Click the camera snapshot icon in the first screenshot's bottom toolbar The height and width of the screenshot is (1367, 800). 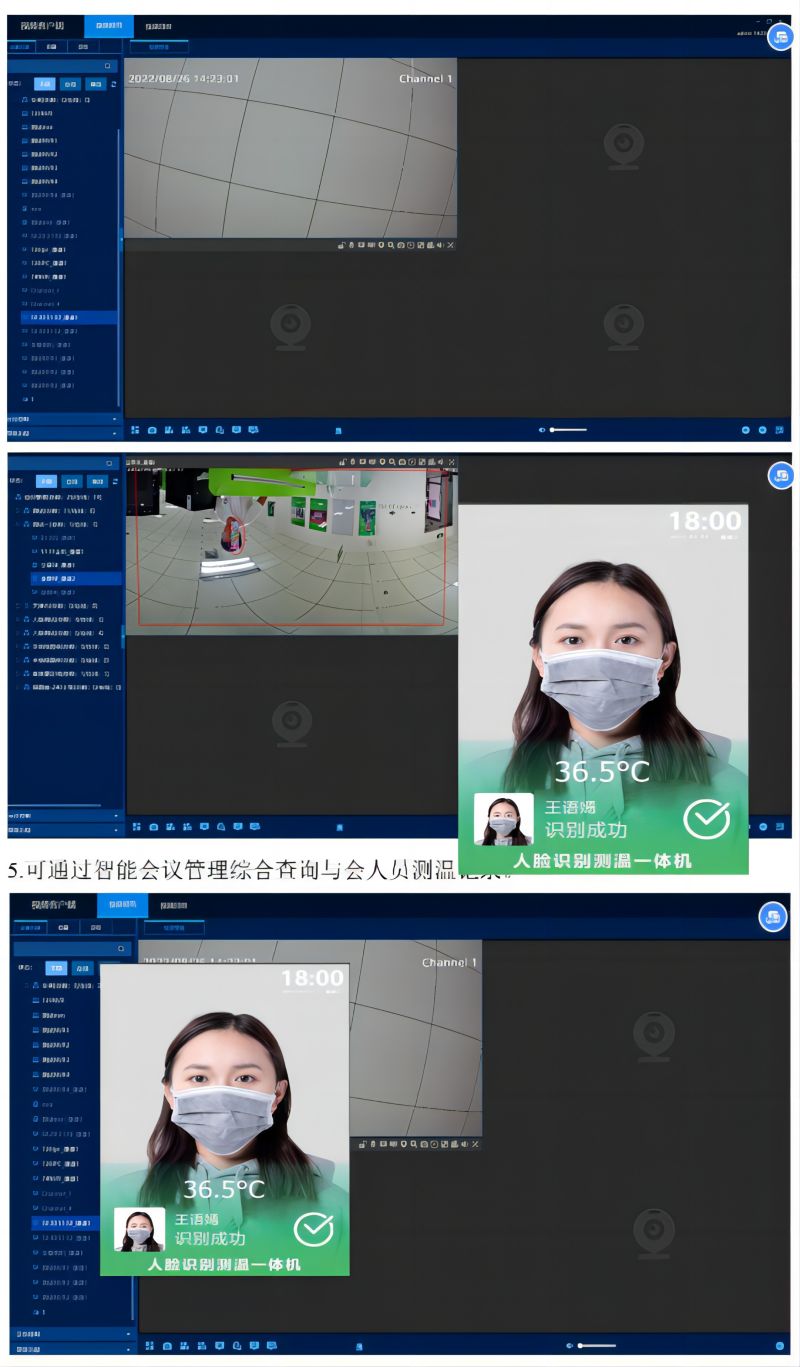152,430
